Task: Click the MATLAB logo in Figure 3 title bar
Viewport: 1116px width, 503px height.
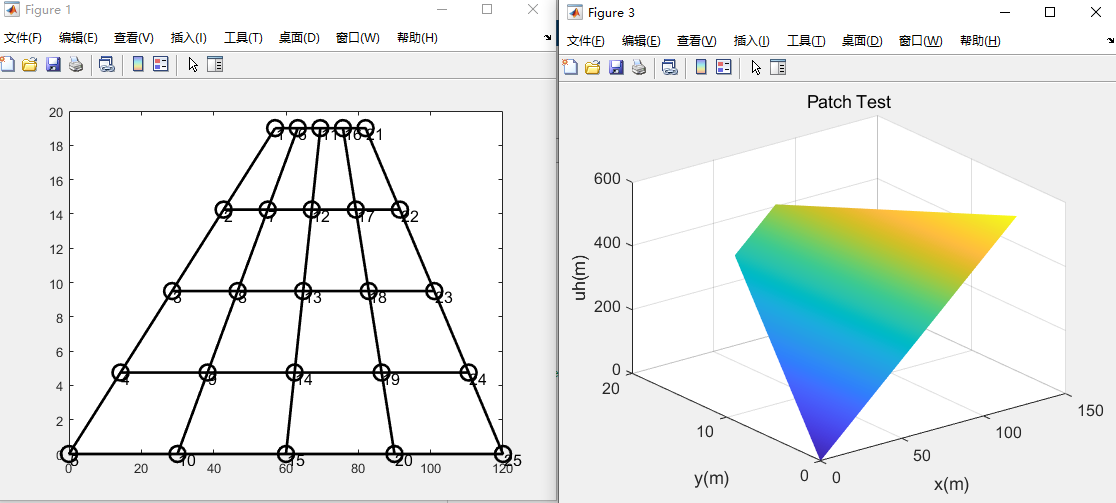Action: click(x=575, y=12)
